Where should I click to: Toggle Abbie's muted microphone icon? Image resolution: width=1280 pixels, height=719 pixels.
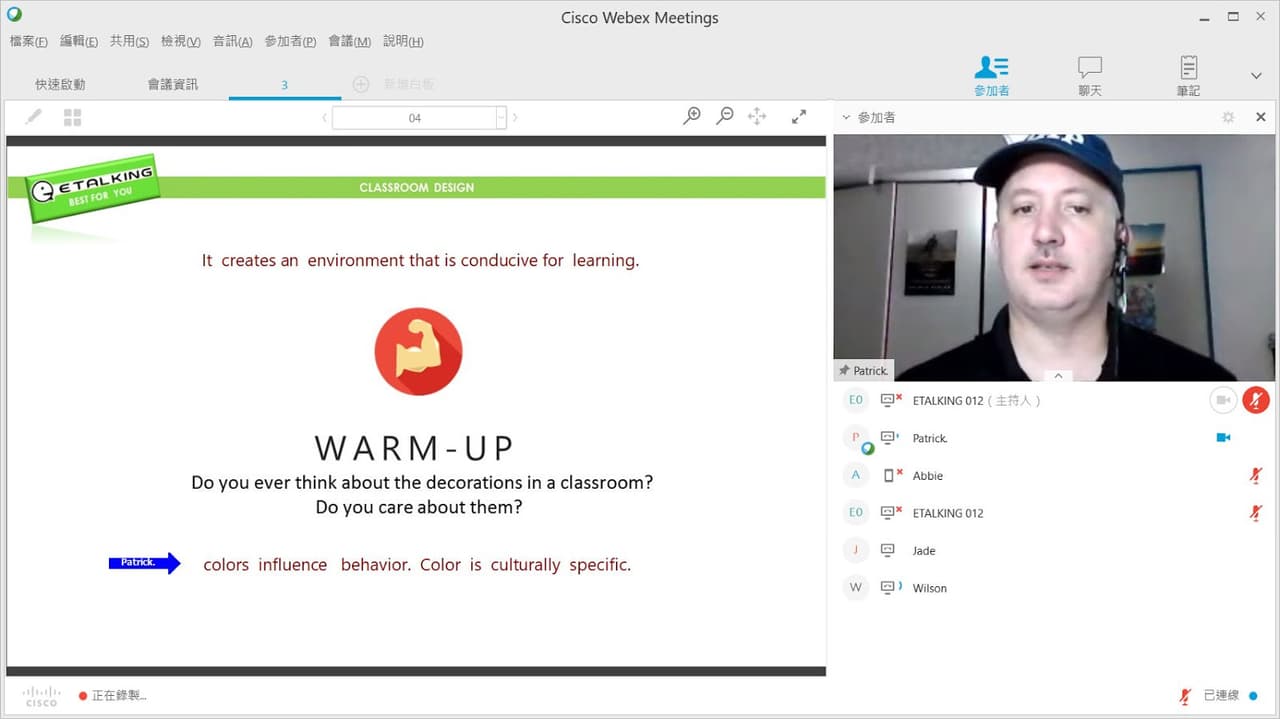pyautogui.click(x=1256, y=476)
